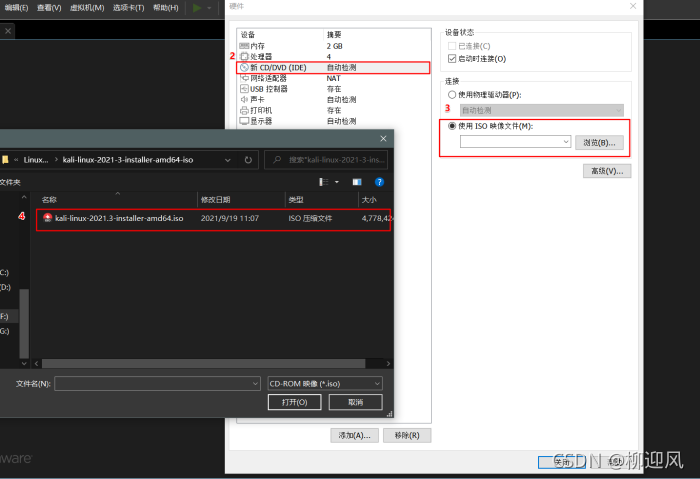Viewport: 700px width, 479px height.
Task: Open the 查看(V) menu
Action: click(49, 8)
